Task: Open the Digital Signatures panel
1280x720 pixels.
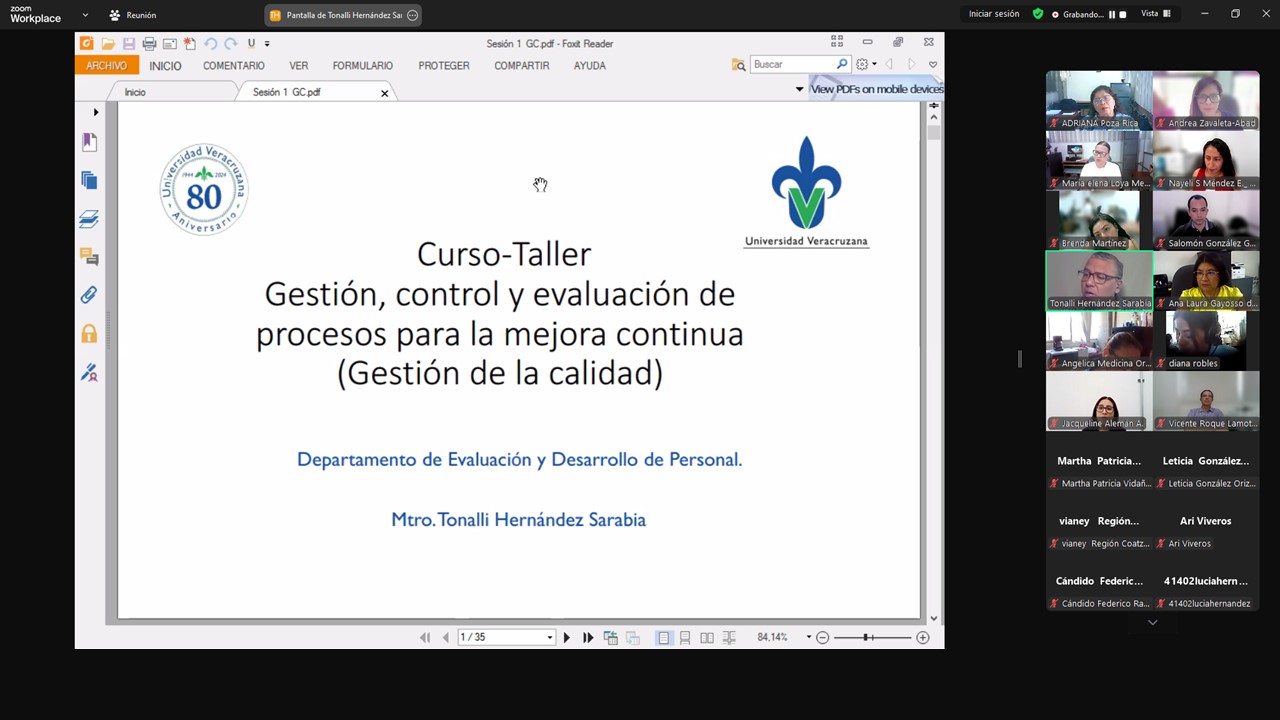Action: click(x=89, y=373)
